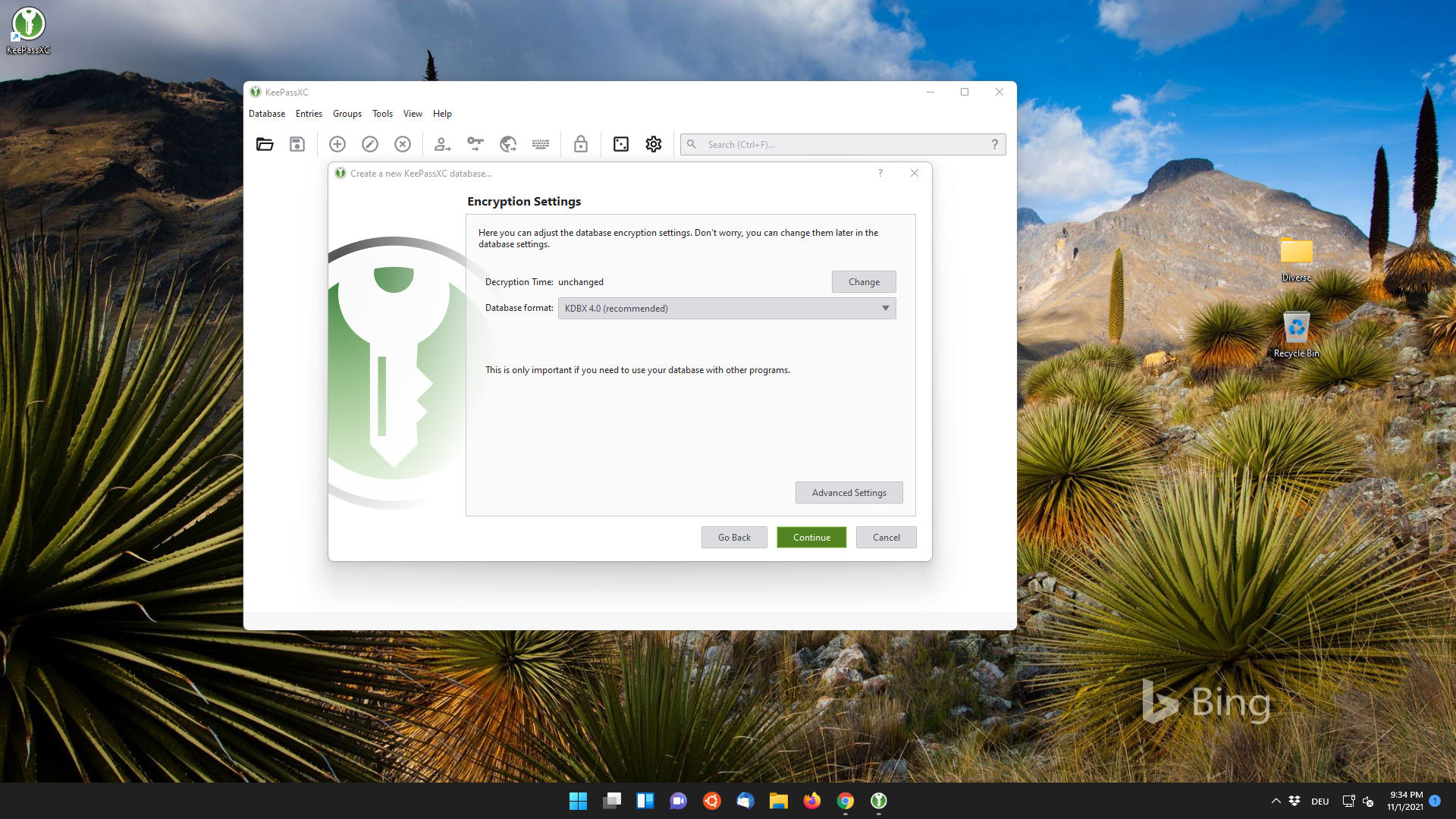Click the Dropbox tray icon
The width and height of the screenshot is (1456, 819).
coord(1294,801)
